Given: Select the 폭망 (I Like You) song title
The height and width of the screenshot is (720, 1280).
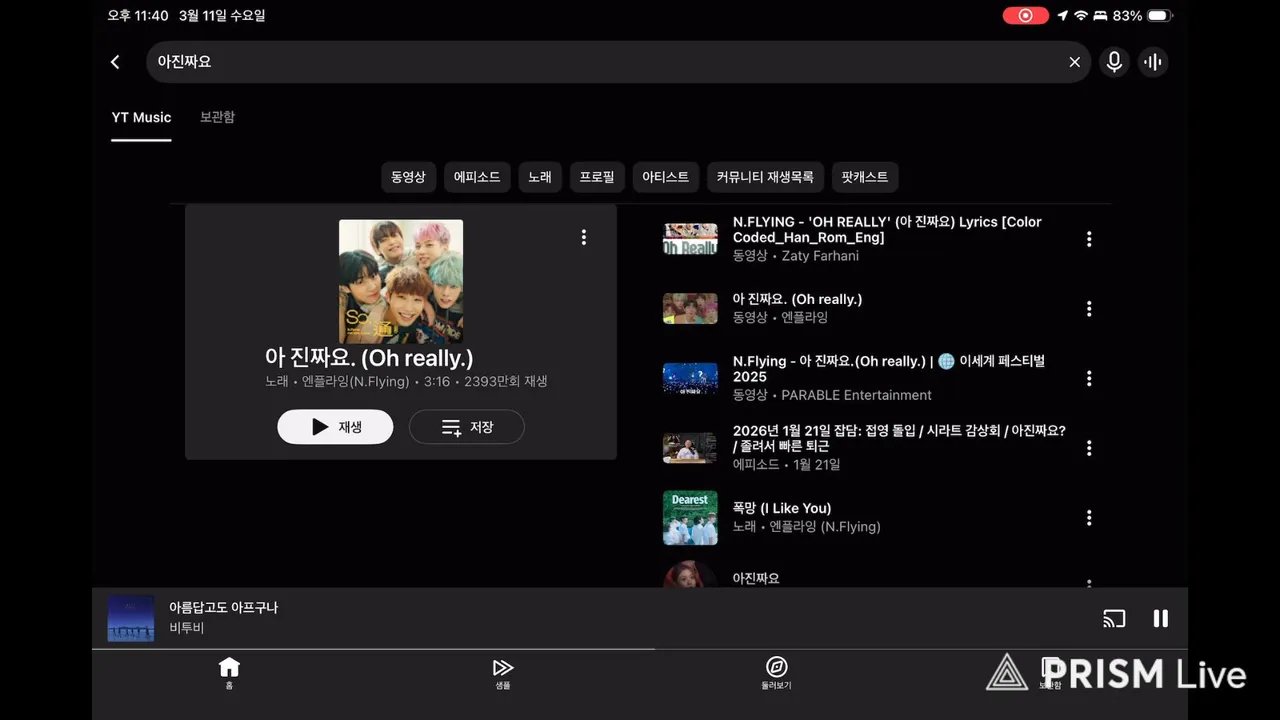Looking at the screenshot, I should coord(782,508).
